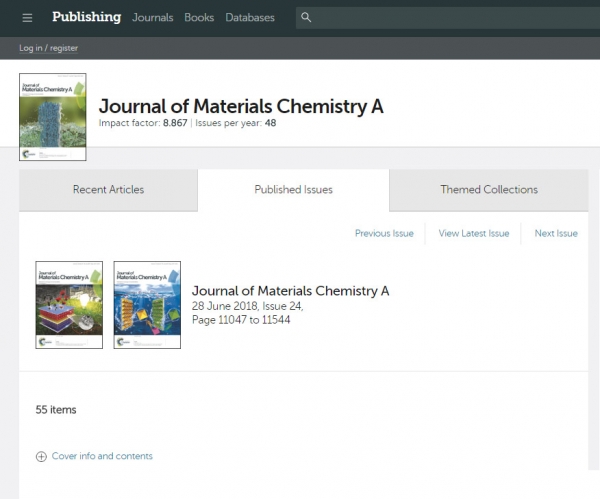600x499 pixels.
Task: Open the journal cover thumbnail beside the title
Action: pos(53,117)
